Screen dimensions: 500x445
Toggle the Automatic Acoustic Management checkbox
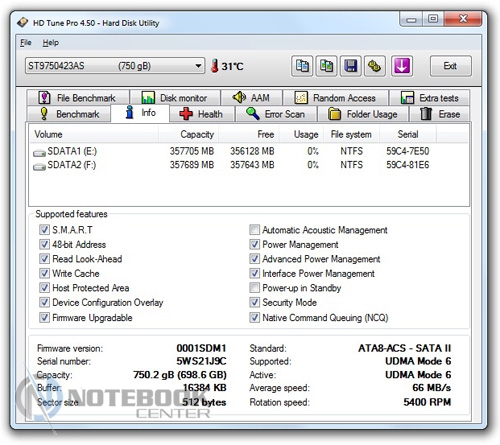click(x=254, y=230)
